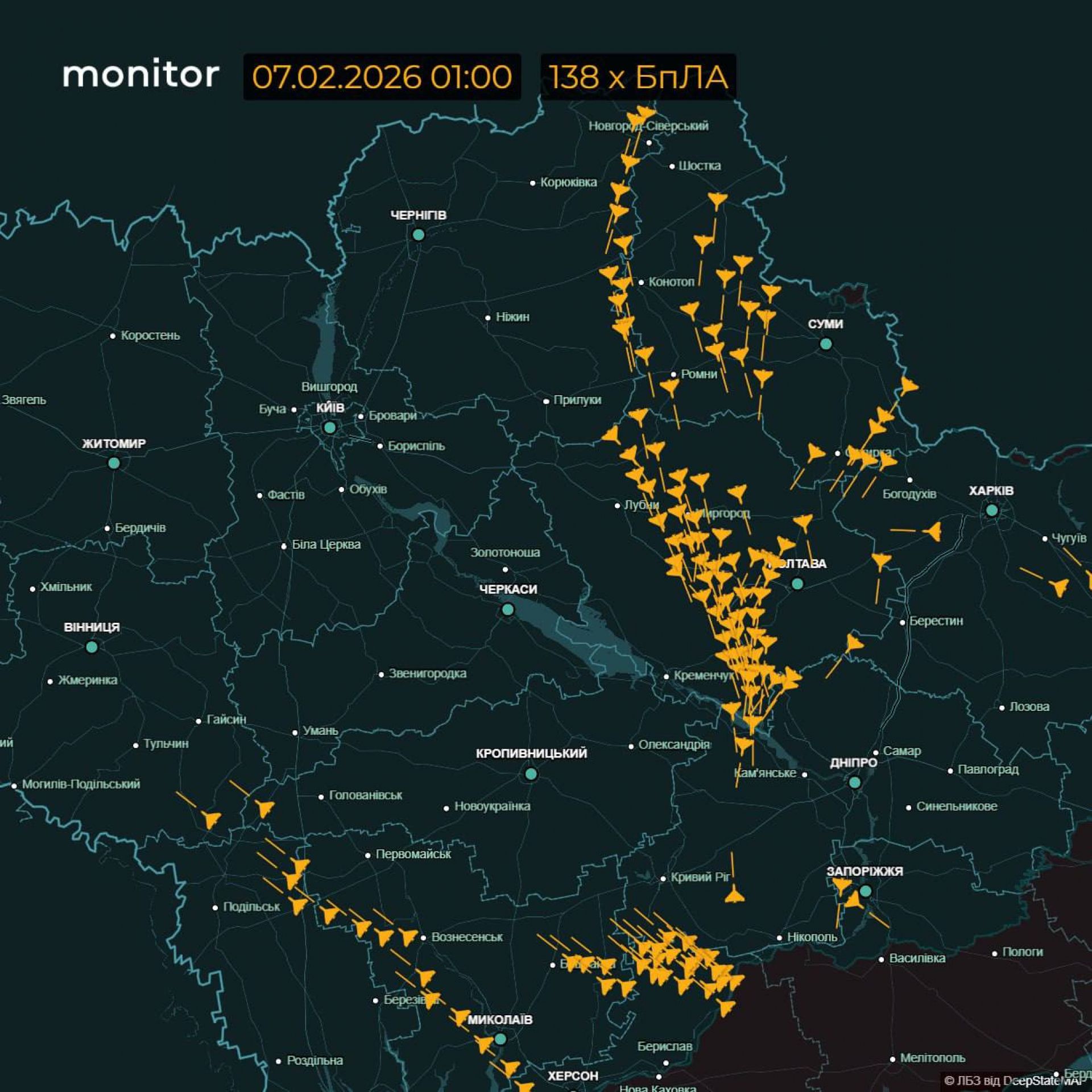1092x1092 pixels.
Task: Click the Pryluky town marker dot
Action: coord(546,401)
